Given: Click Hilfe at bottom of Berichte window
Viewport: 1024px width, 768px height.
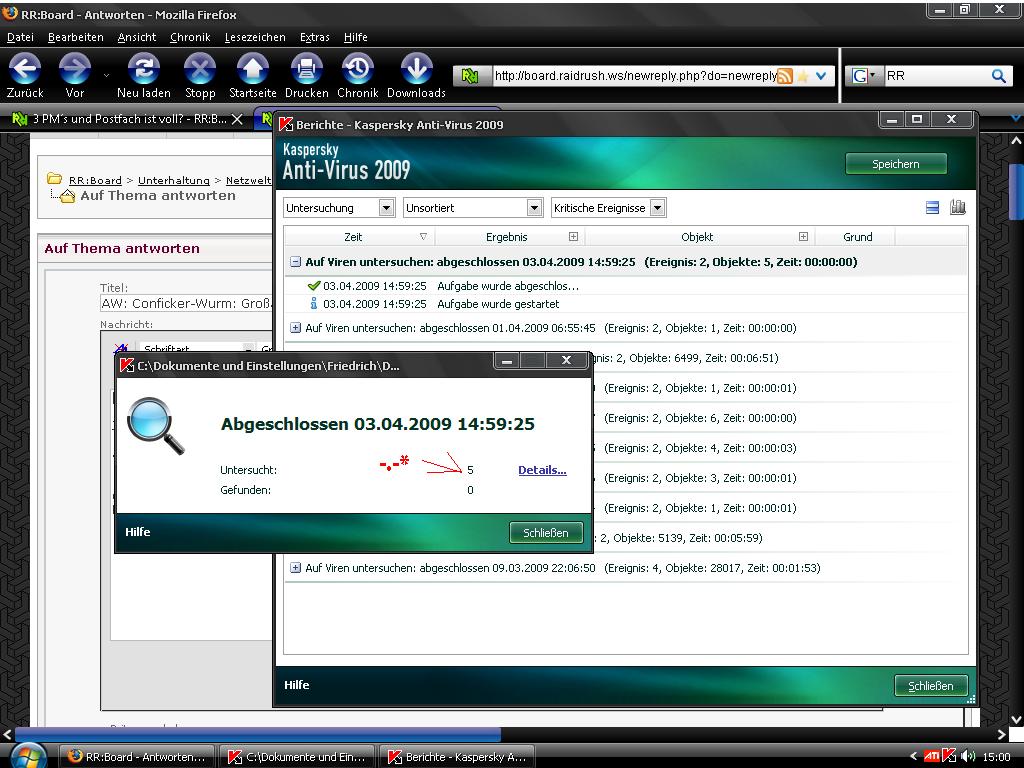Looking at the screenshot, I should click(296, 685).
